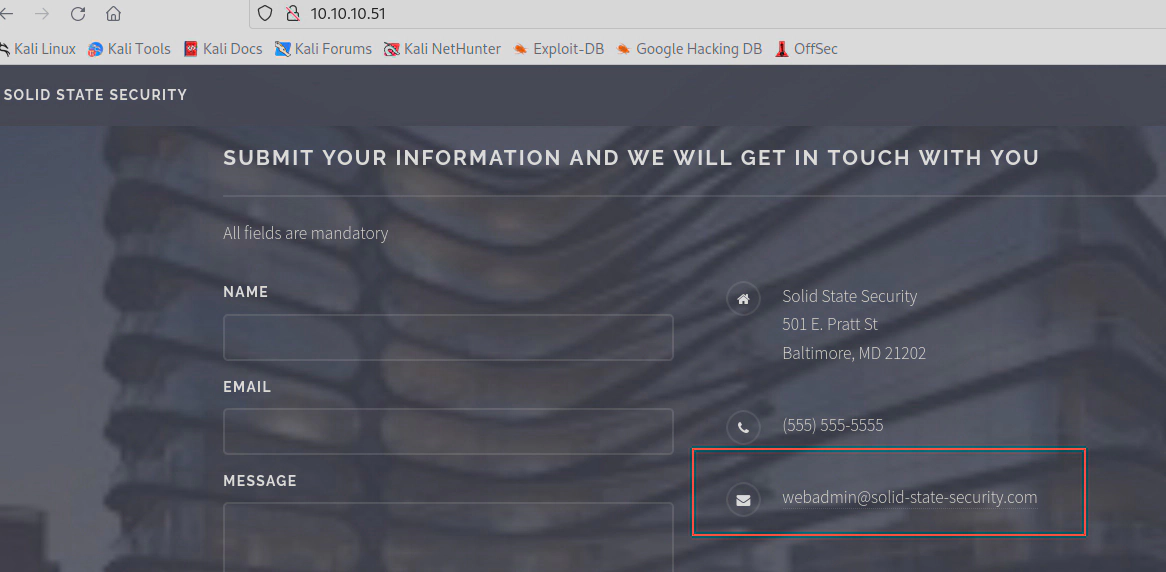Focus the Name input field
Screen dimensions: 1166x572
click(448, 338)
